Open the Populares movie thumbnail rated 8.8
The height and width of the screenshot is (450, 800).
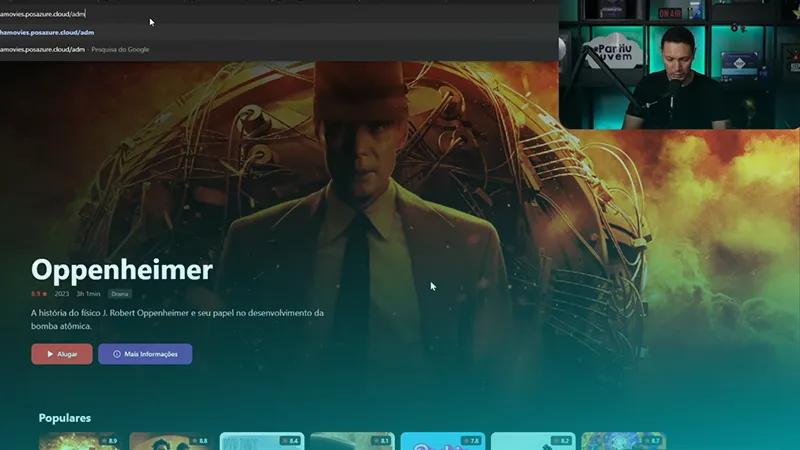tap(170, 441)
